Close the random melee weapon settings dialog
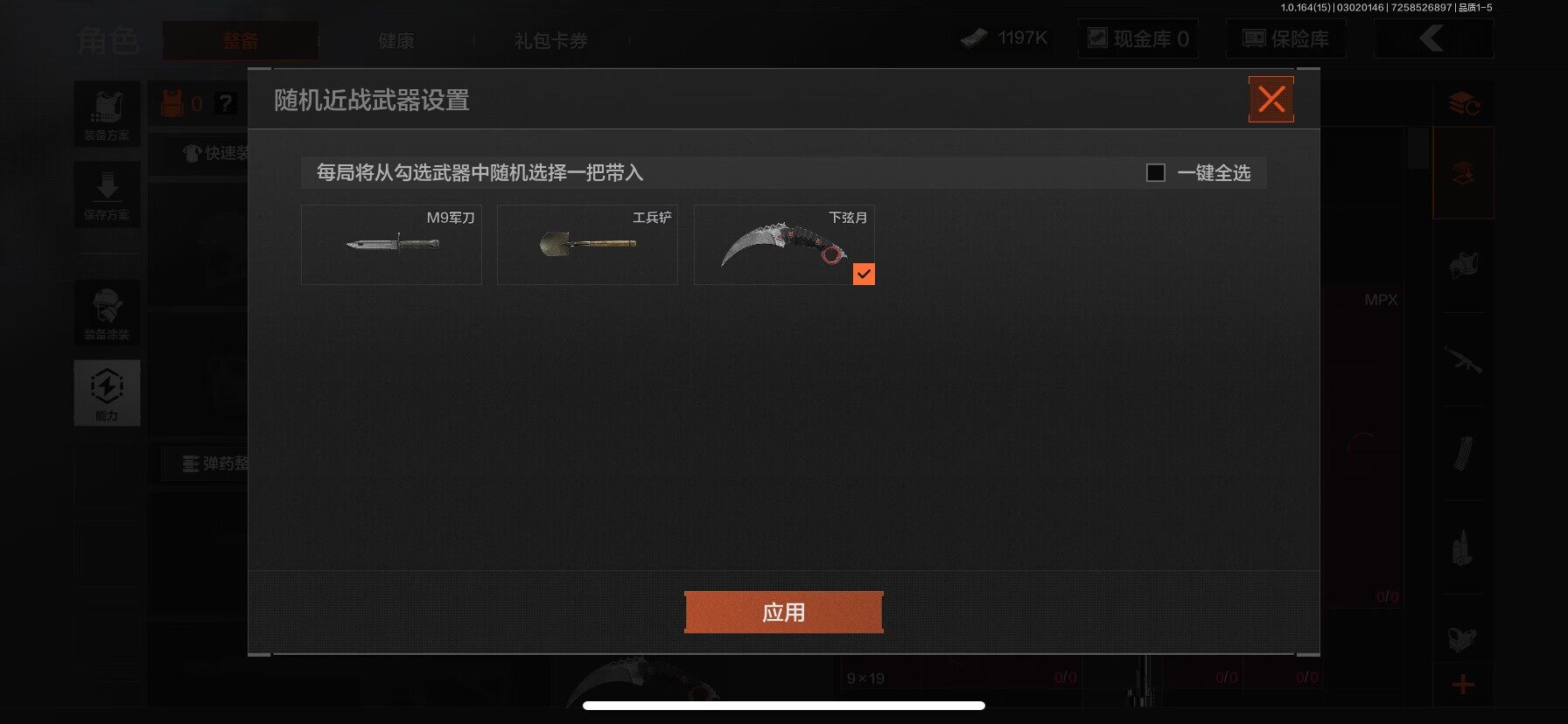 click(1270, 99)
